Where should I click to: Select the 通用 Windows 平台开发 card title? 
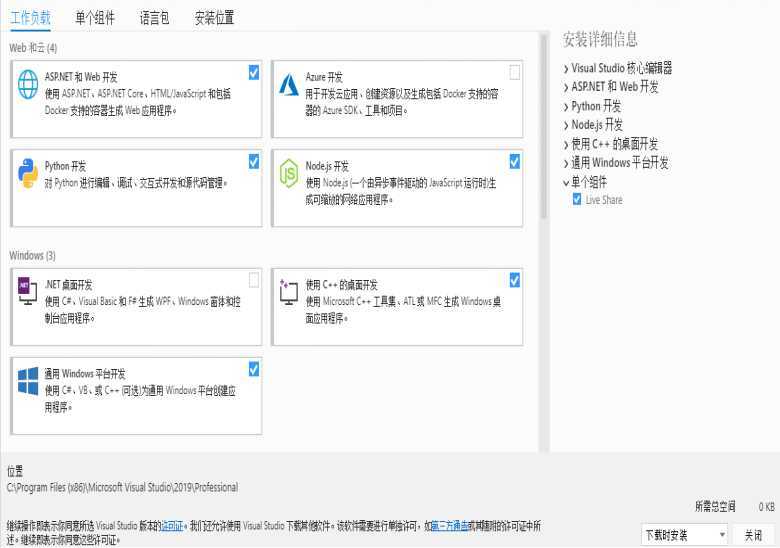[85, 373]
